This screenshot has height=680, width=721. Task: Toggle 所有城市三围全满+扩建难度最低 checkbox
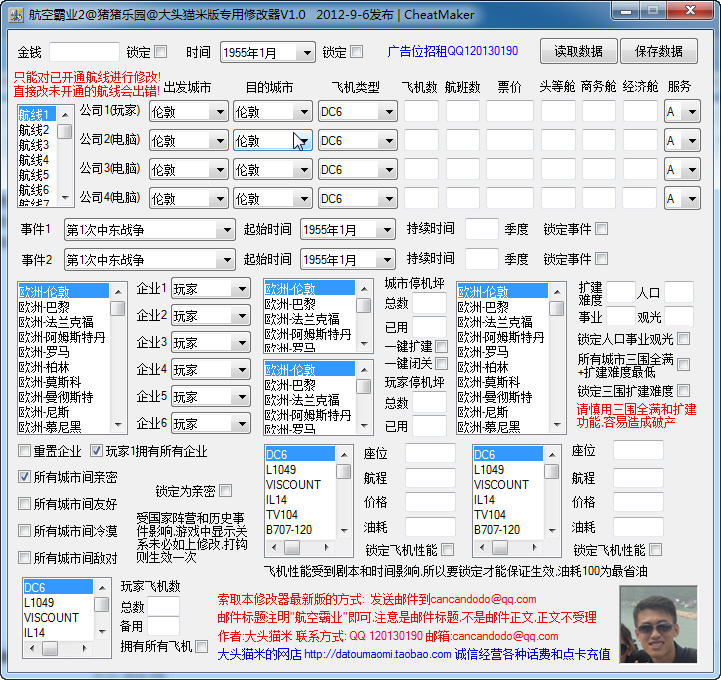[684, 365]
